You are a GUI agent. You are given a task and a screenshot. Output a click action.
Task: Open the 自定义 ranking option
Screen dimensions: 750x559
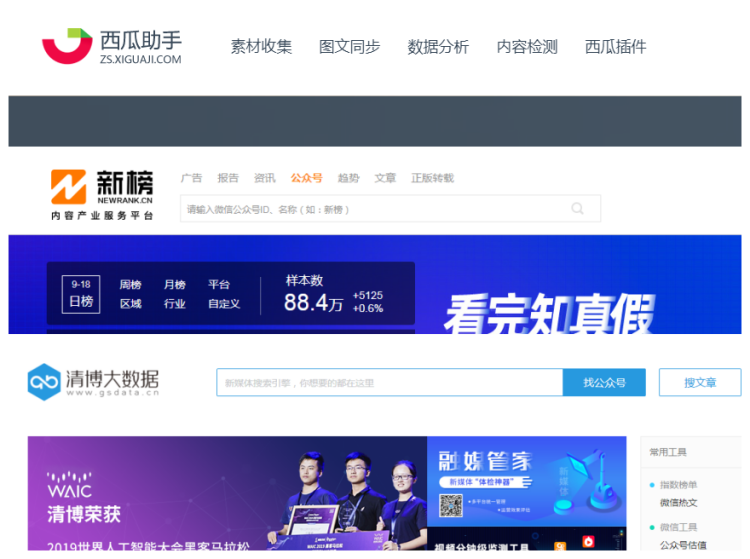coord(224,304)
